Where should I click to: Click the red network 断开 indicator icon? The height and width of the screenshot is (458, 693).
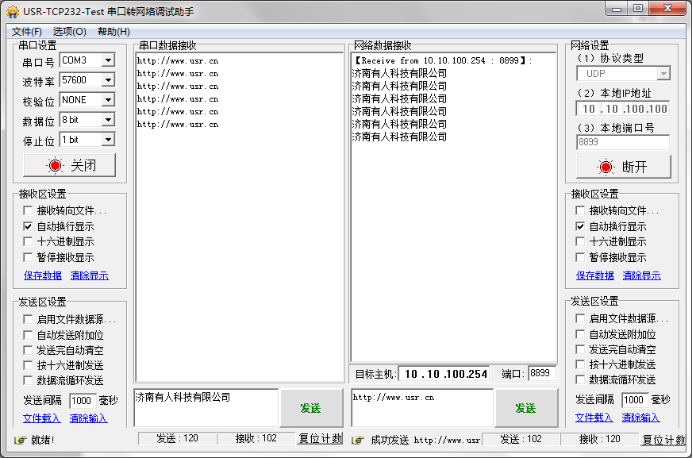(x=605, y=166)
